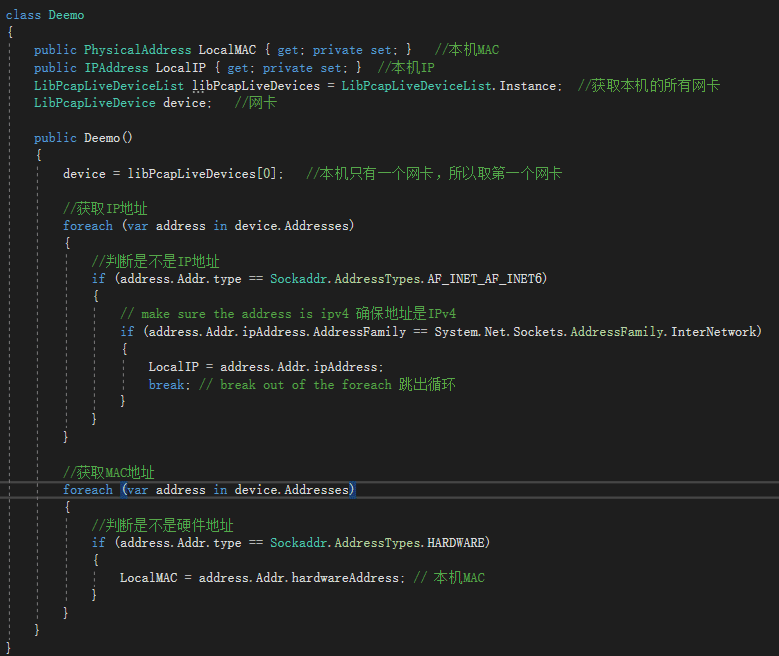
Task: Click libPcapLiveDevices[0] index expression
Action: click(202, 173)
